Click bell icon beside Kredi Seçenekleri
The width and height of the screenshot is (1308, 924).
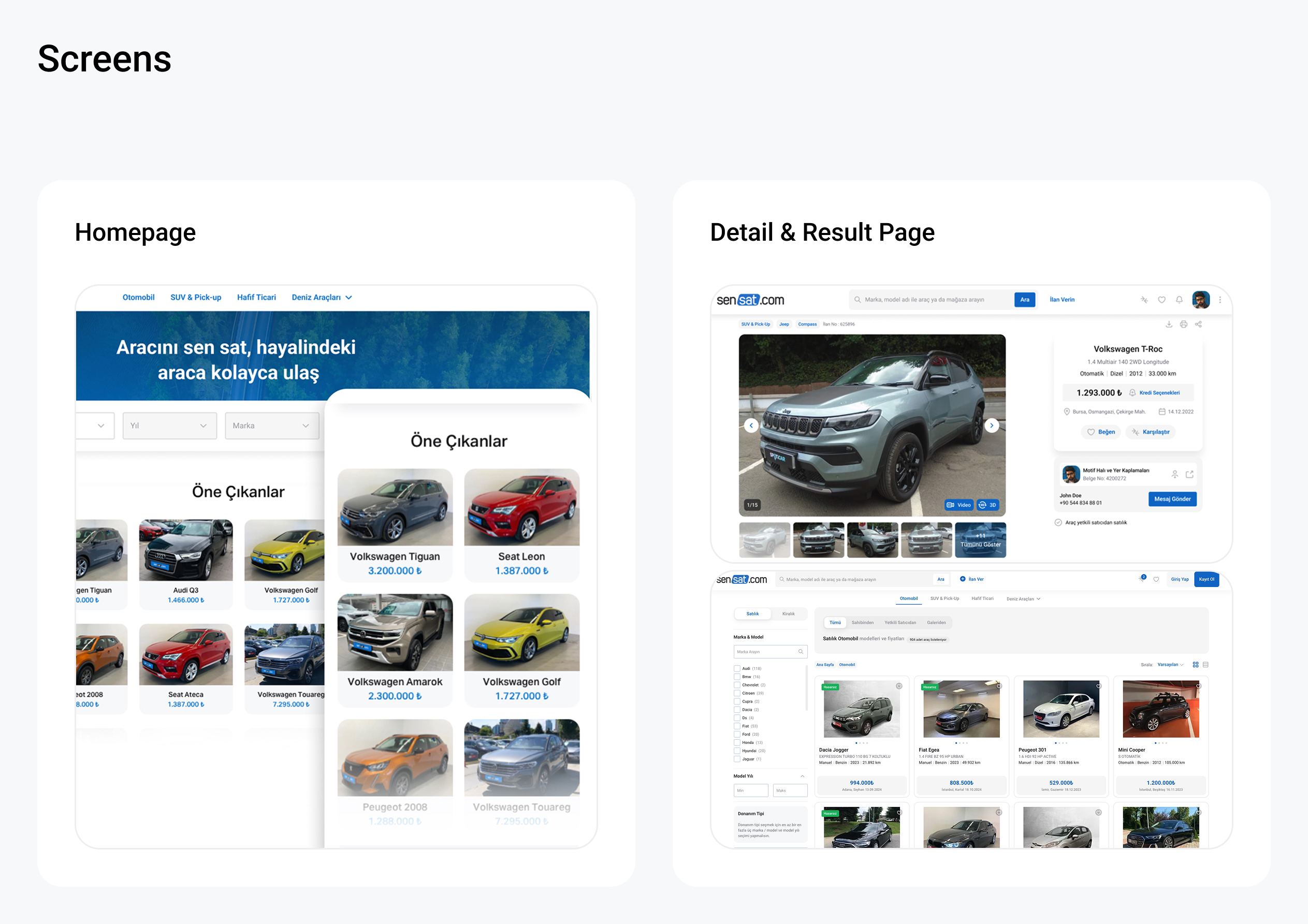click(x=1132, y=392)
